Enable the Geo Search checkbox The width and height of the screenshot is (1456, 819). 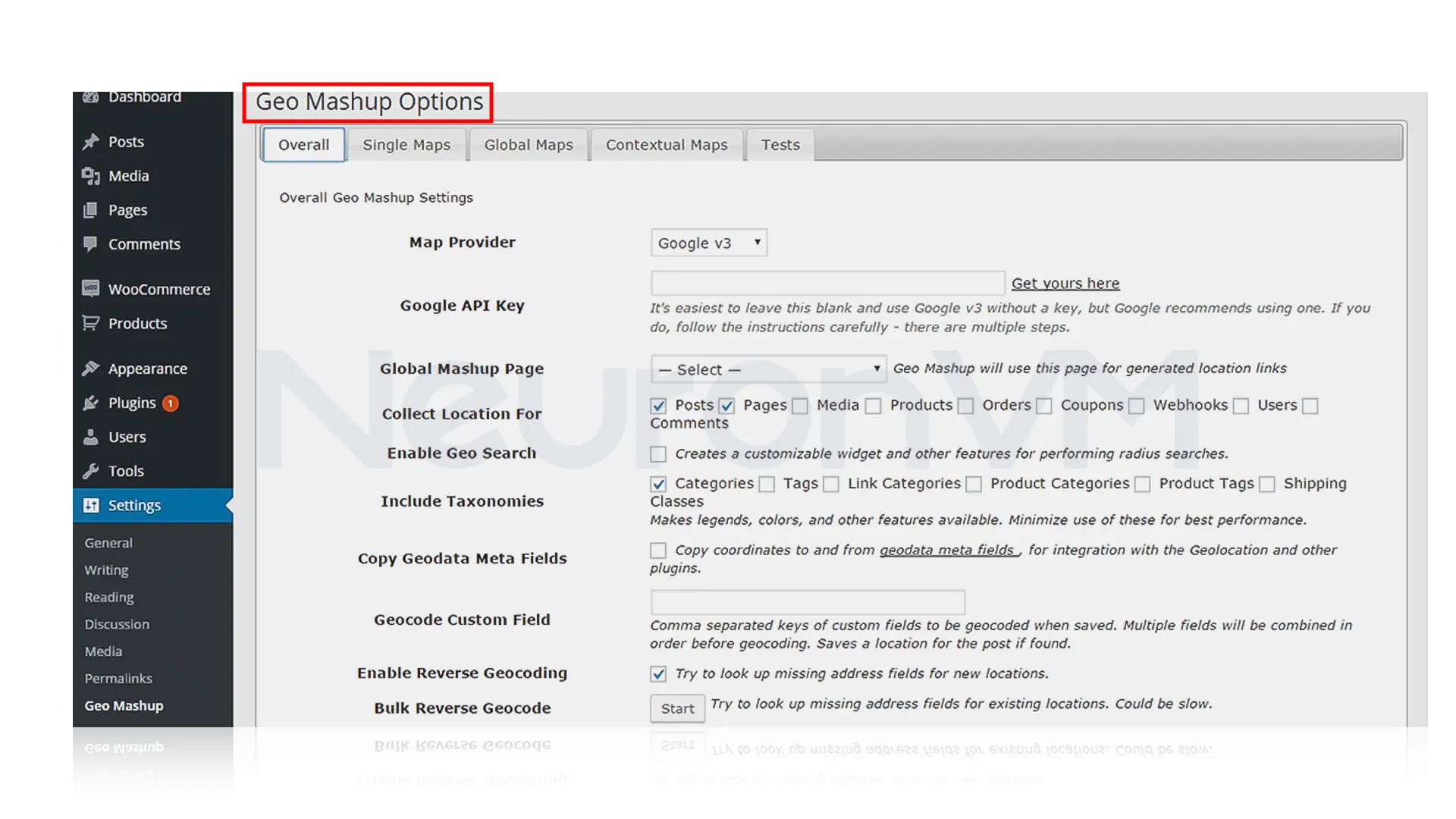pyautogui.click(x=658, y=454)
